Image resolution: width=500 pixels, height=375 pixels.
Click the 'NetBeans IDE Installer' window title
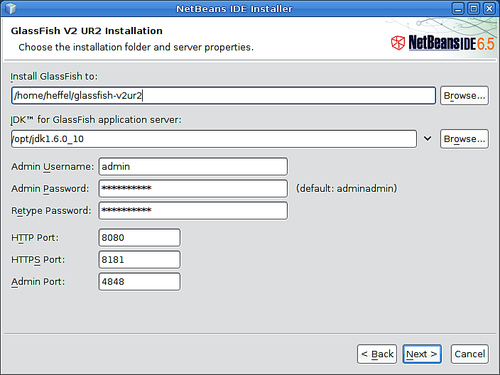(234, 9)
